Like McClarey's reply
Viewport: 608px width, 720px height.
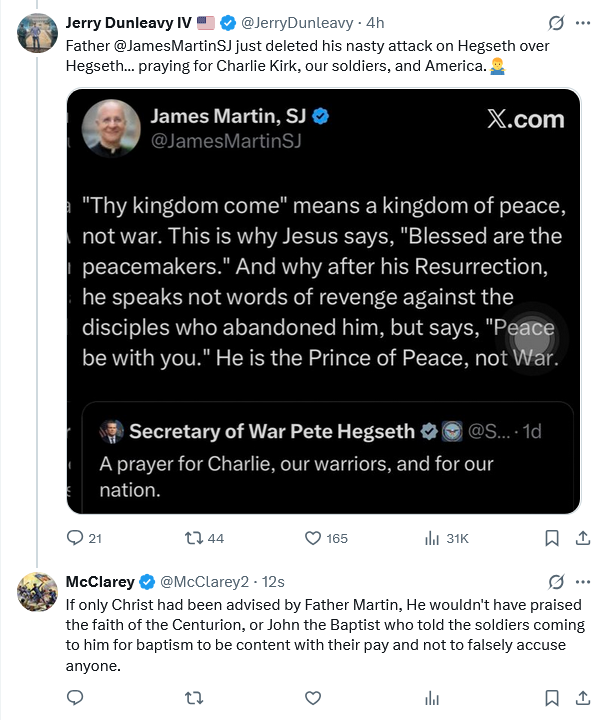coord(313,698)
